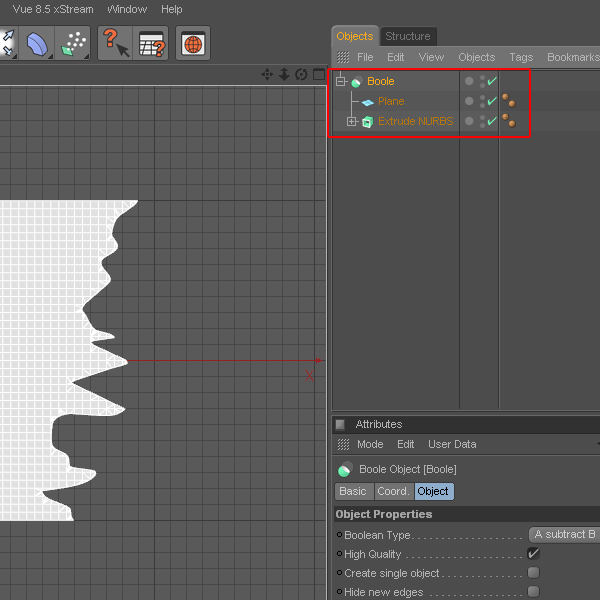Toggle Boole enable green checkmark
This screenshot has width=600, height=600.
click(492, 81)
